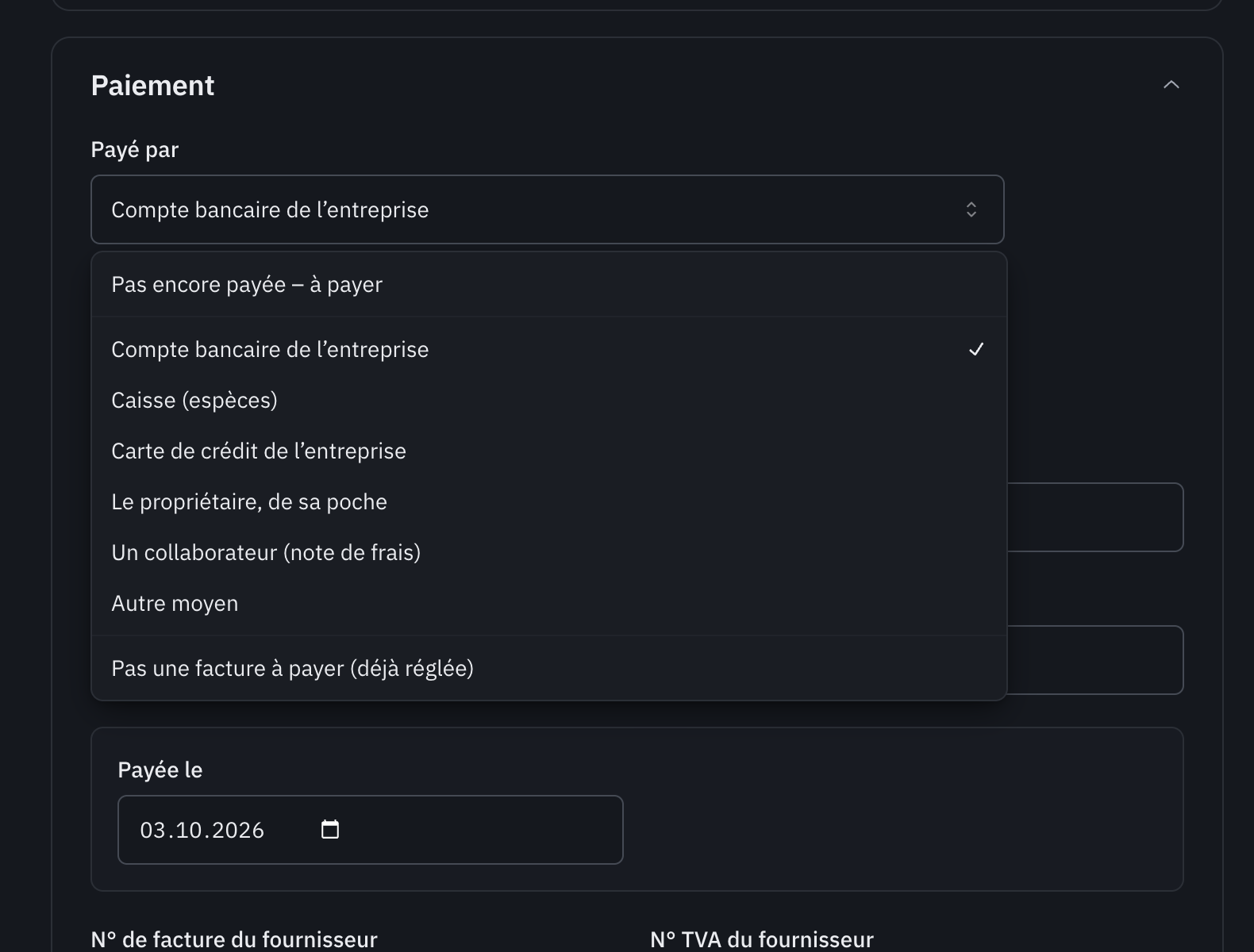Screen dimensions: 1254x952
Task: Choose 'Compte bancaire de l'entreprise' in list
Action: click(x=549, y=350)
